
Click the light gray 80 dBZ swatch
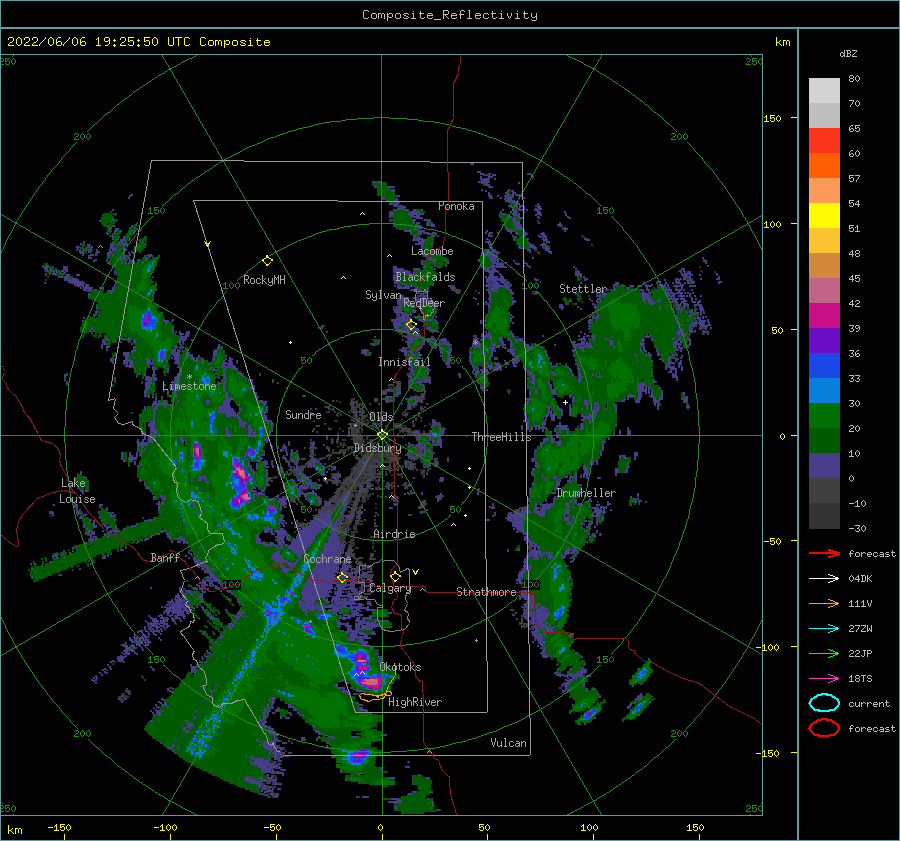click(x=824, y=90)
